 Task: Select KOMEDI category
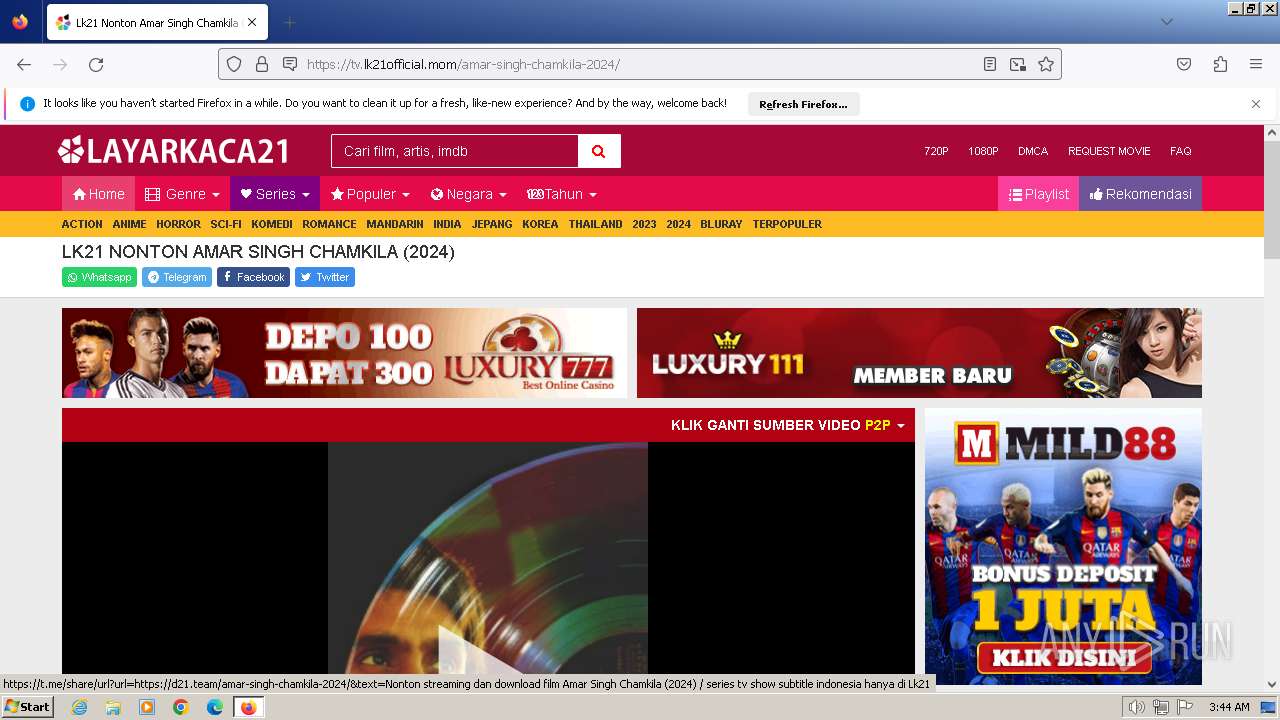click(272, 224)
